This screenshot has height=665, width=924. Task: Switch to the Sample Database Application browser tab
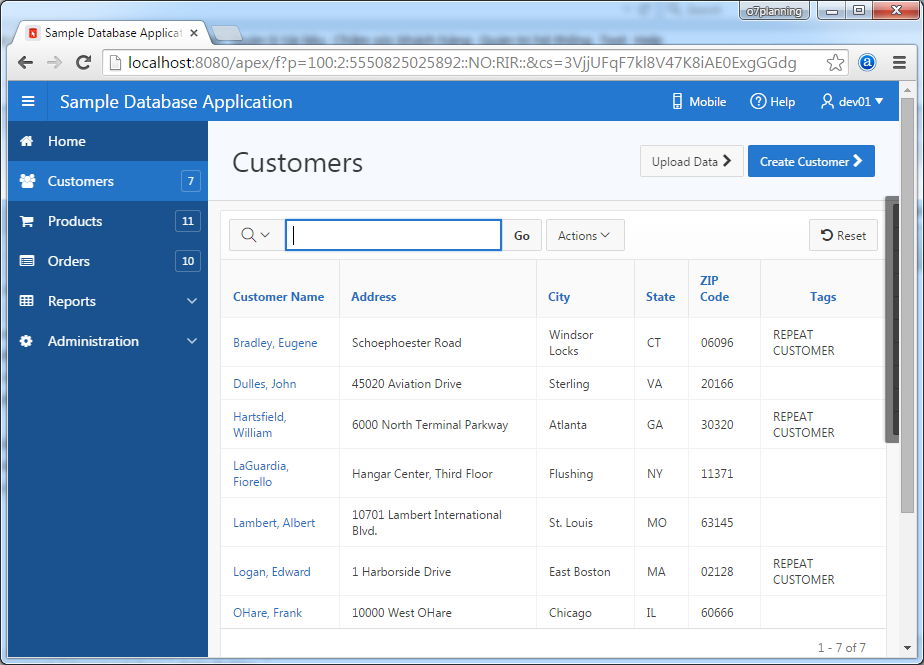[110, 32]
